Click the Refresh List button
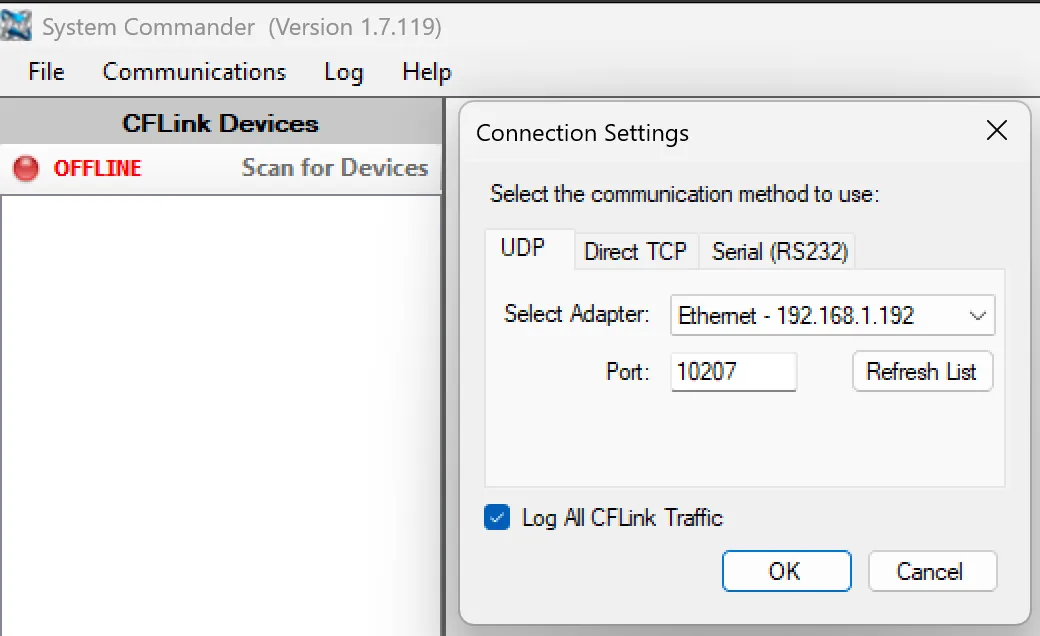 click(x=922, y=371)
